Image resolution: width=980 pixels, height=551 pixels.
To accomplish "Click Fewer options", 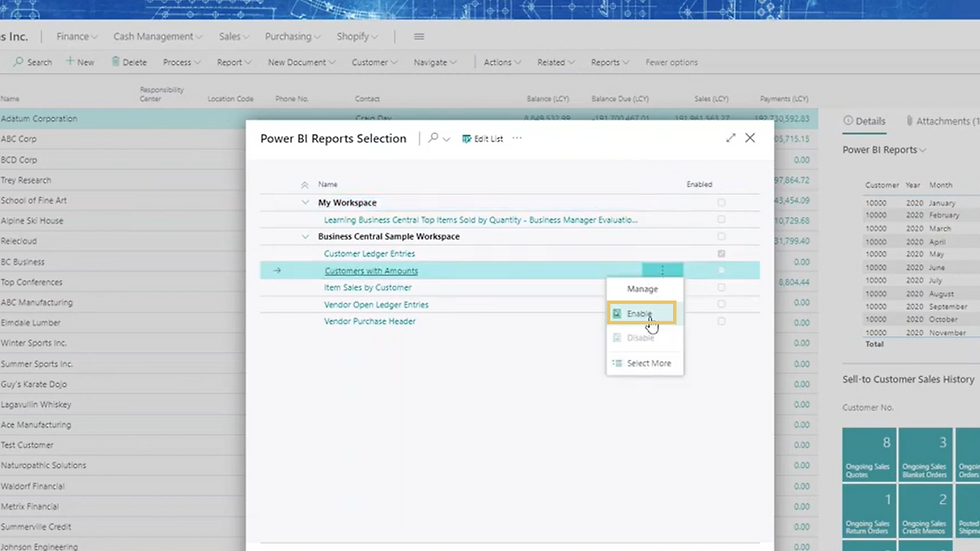I will coord(671,62).
